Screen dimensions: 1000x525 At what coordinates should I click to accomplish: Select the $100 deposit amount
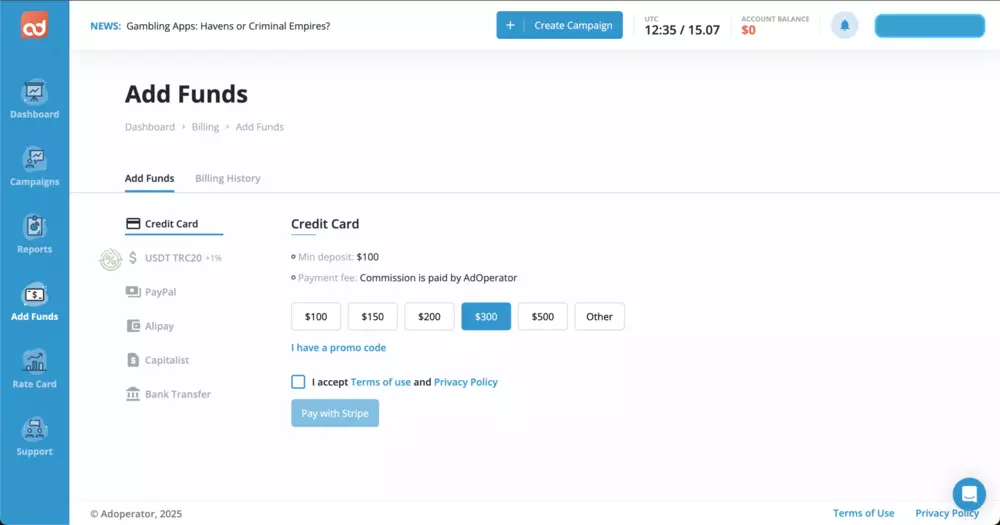(316, 316)
